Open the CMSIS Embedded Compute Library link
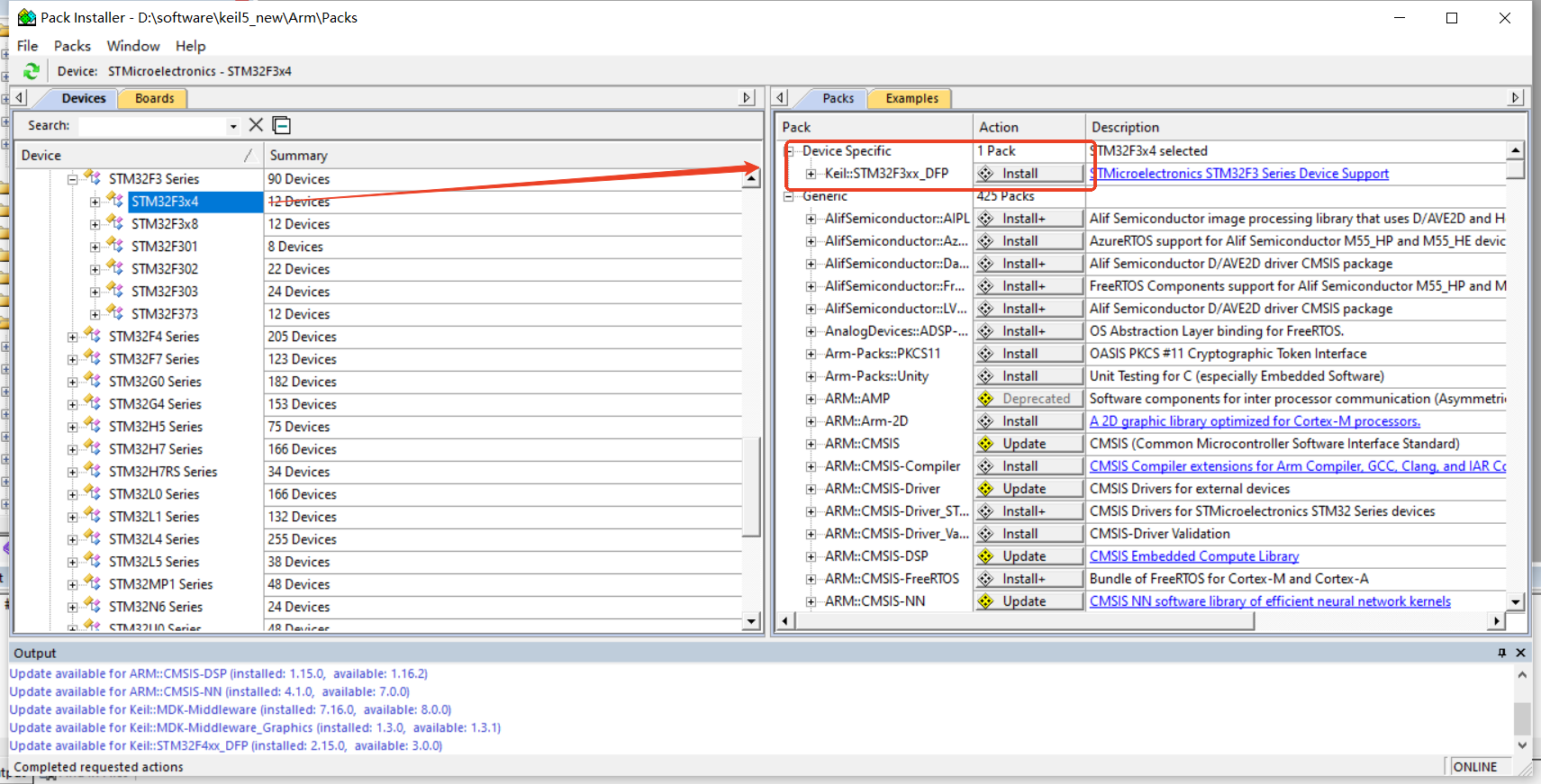The image size is (1541, 784). click(x=1194, y=556)
